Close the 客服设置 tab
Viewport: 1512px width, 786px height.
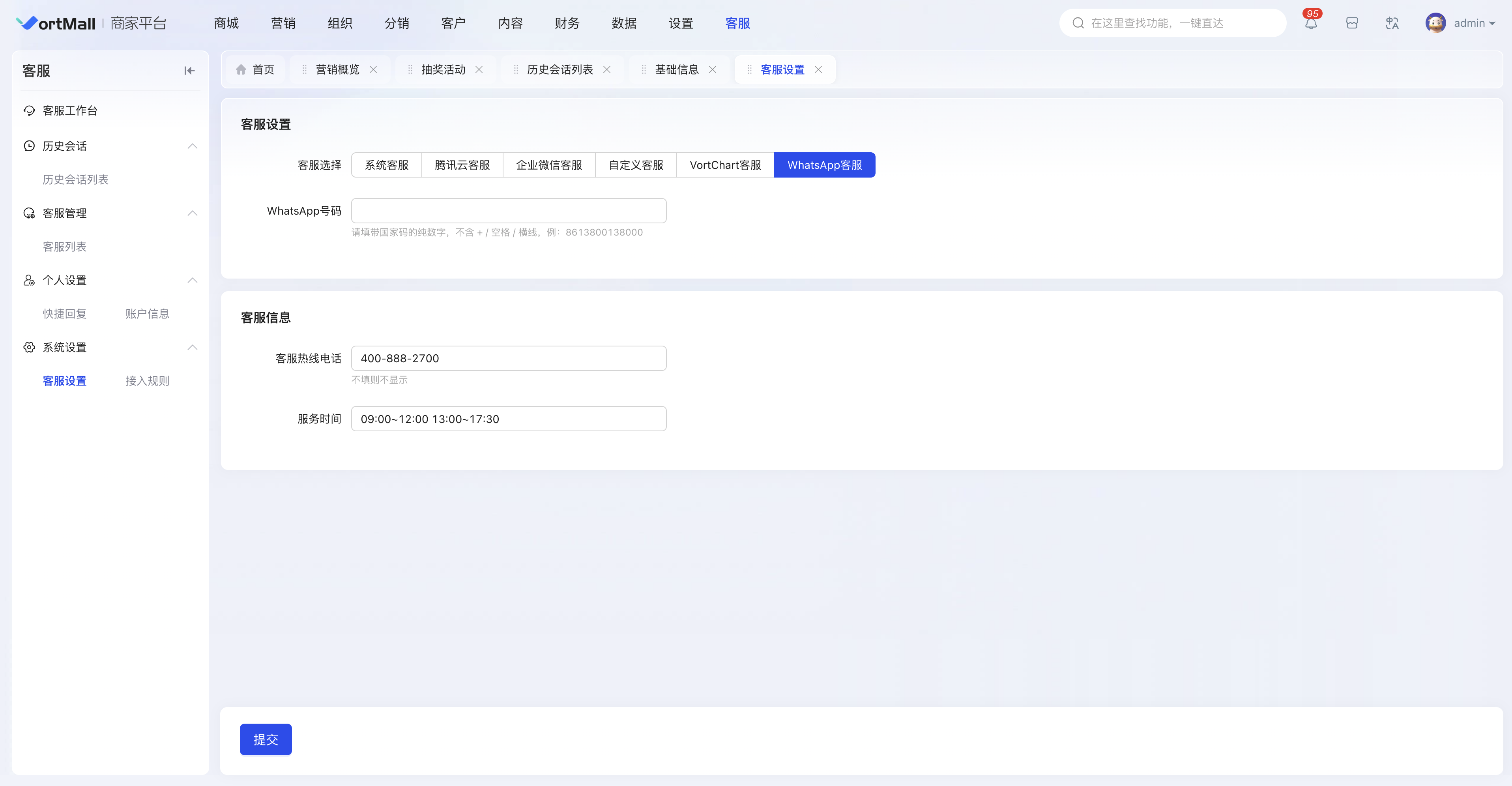coord(818,69)
